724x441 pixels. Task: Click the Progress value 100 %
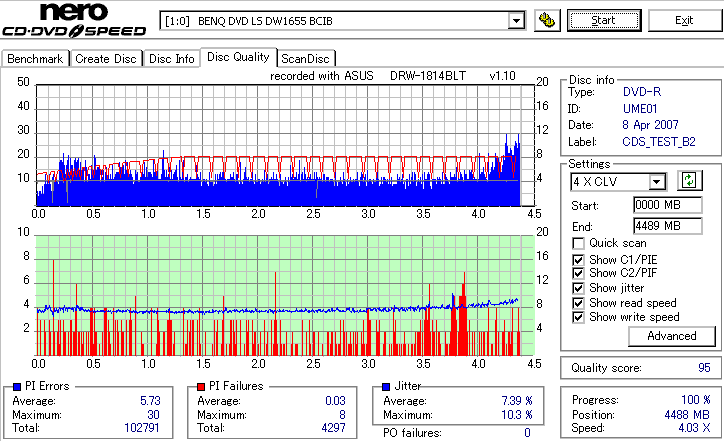[695, 400]
